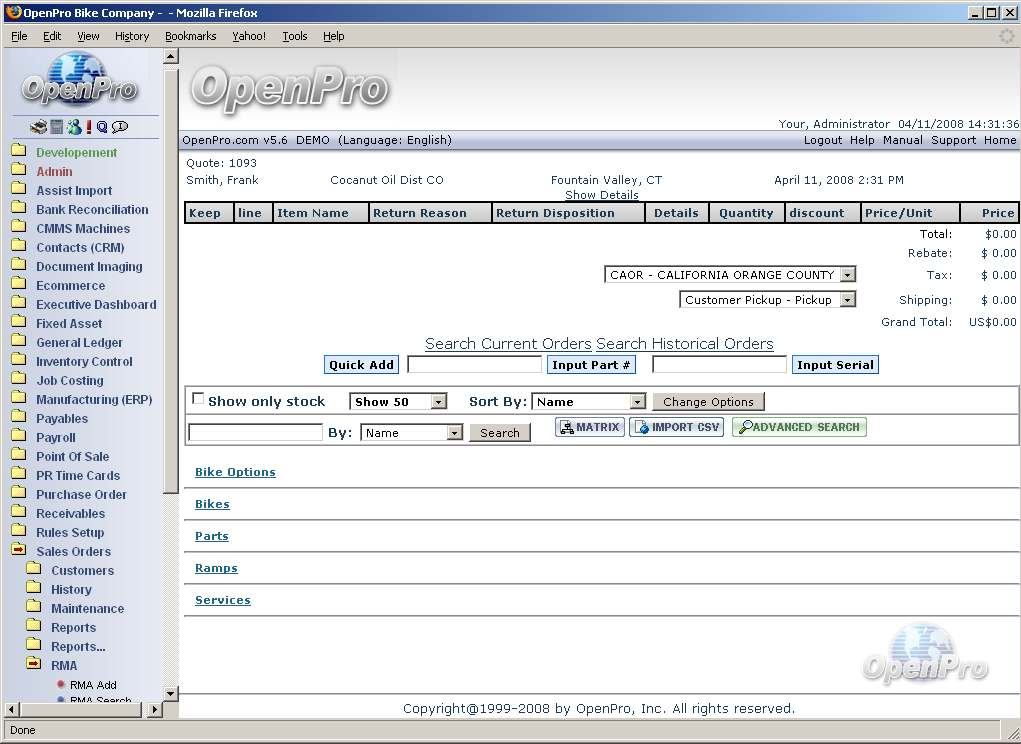The height and width of the screenshot is (744, 1021).
Task: Click the Matrix button icon
Action: [x=589, y=427]
